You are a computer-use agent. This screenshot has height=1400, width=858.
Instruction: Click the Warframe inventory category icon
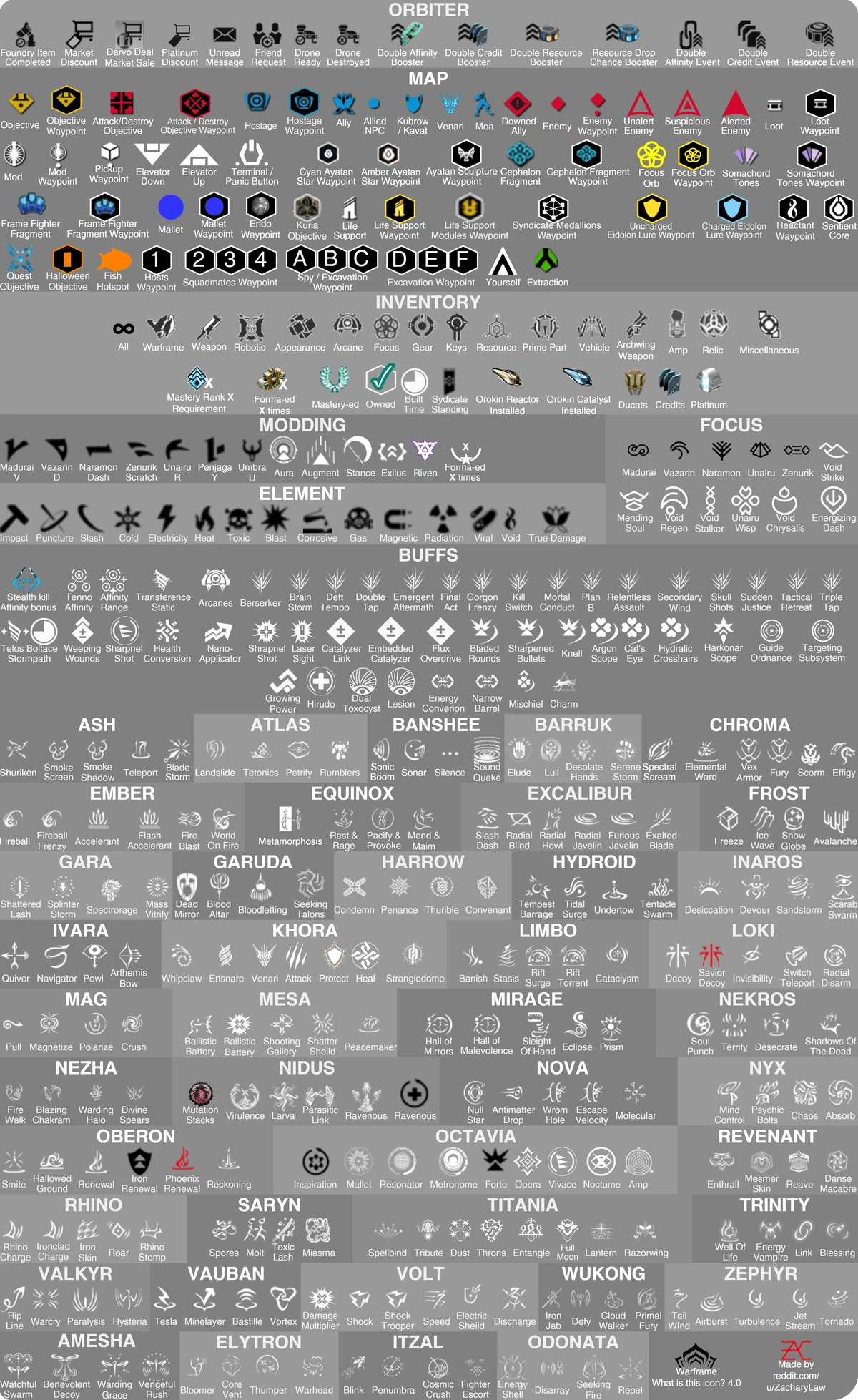(x=162, y=327)
